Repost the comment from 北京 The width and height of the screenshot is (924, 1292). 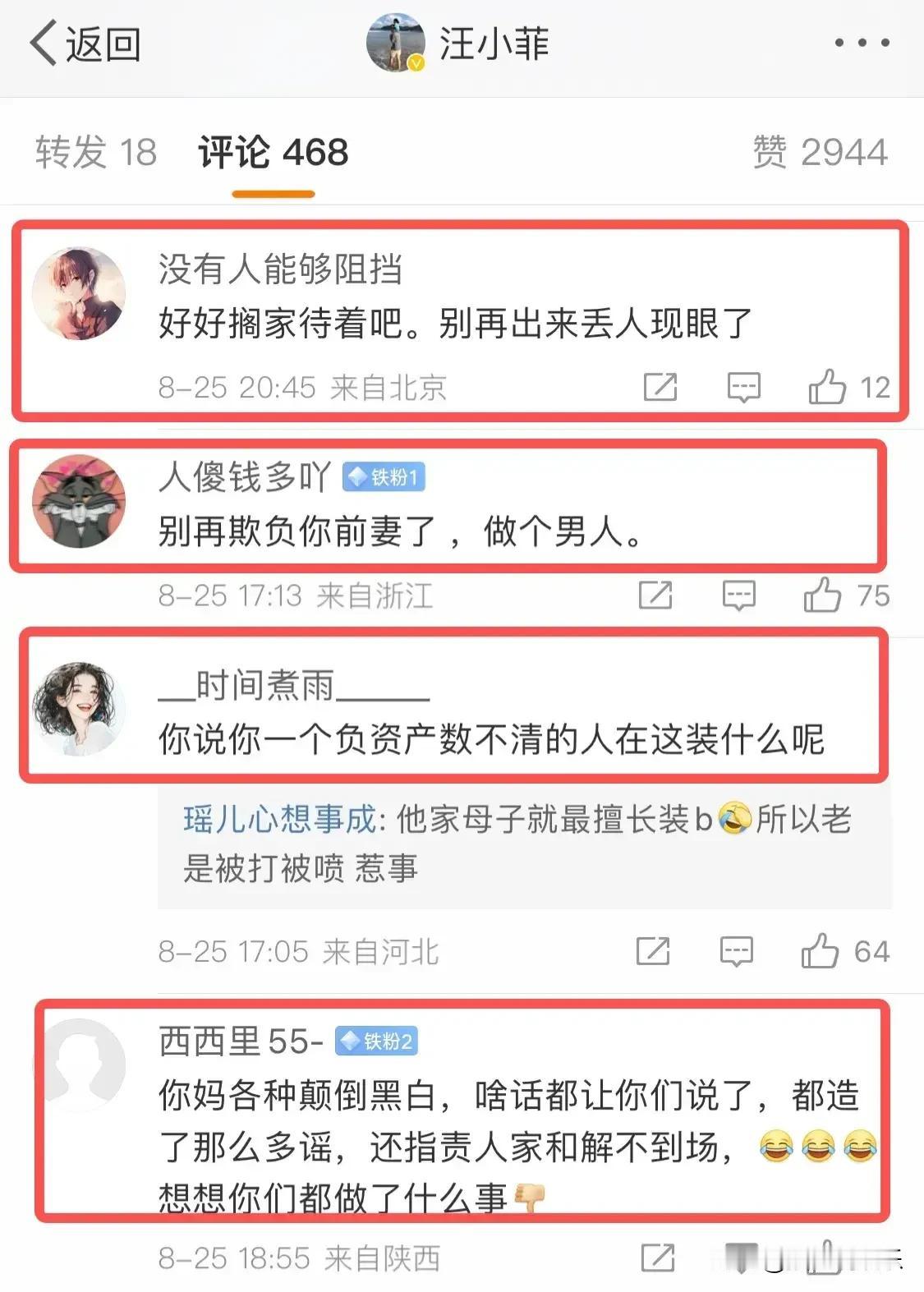click(x=660, y=387)
